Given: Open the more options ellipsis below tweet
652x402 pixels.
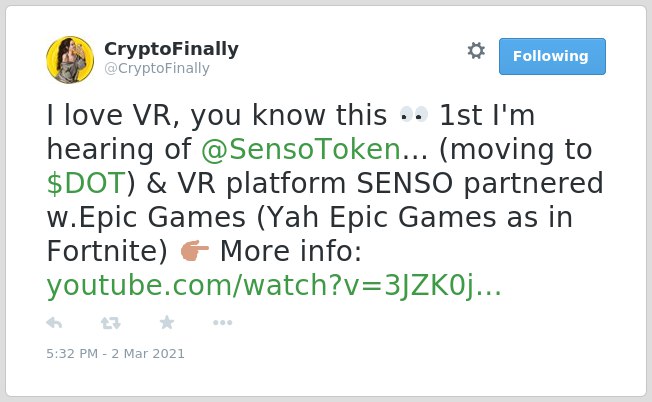Looking at the screenshot, I should pos(222,323).
